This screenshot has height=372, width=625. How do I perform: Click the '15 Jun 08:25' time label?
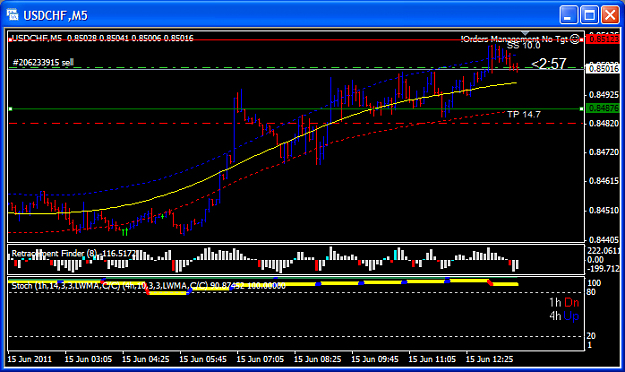318,359
